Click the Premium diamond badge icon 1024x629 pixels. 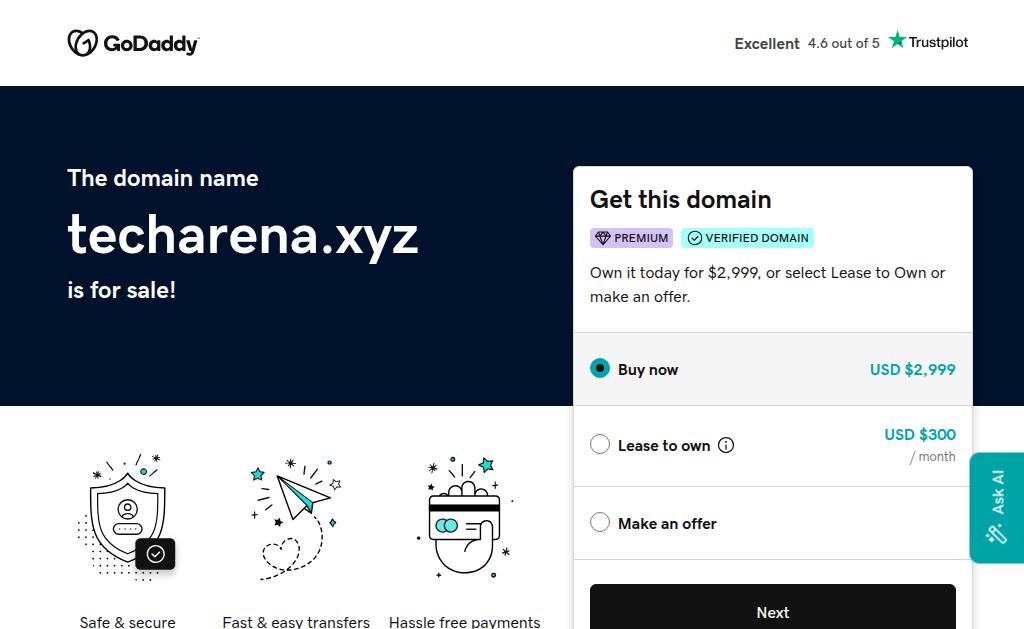click(602, 238)
